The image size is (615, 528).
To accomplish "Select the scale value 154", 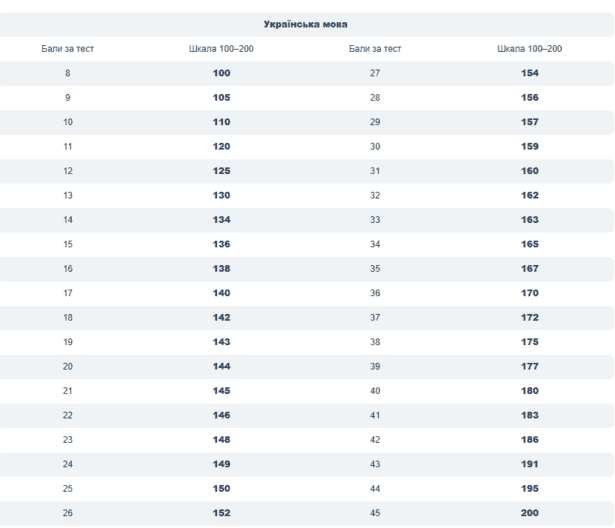I will 529,73.
